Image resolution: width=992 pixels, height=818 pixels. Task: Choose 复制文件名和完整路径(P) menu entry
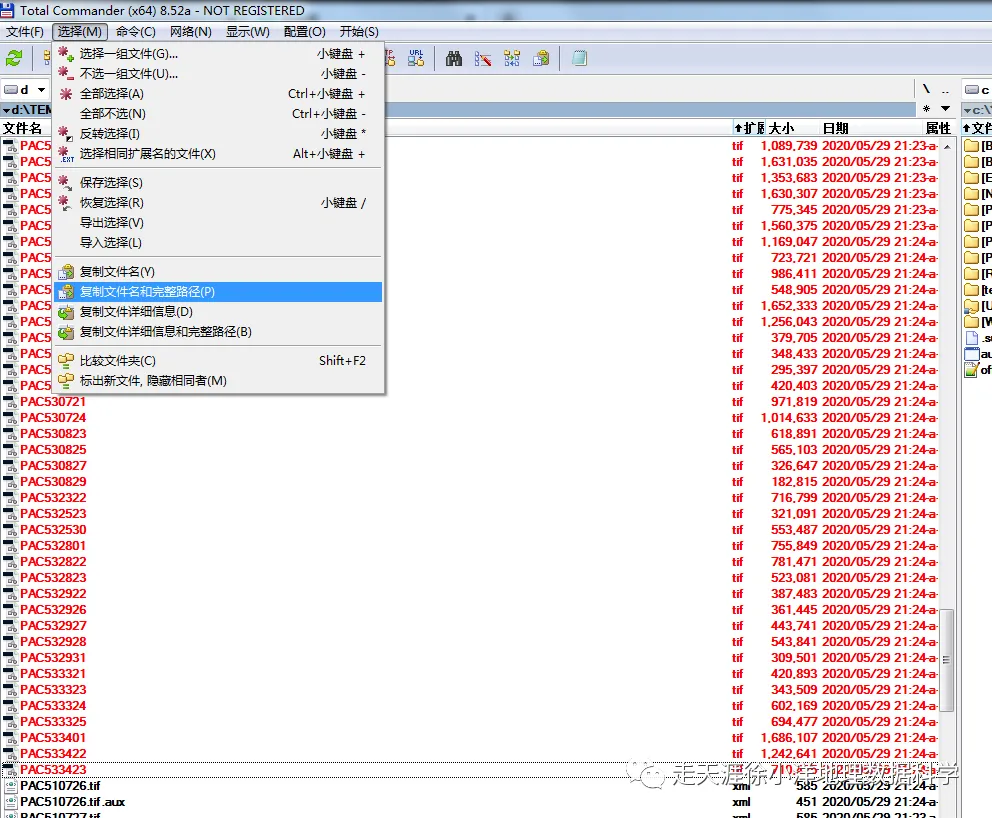pos(219,292)
